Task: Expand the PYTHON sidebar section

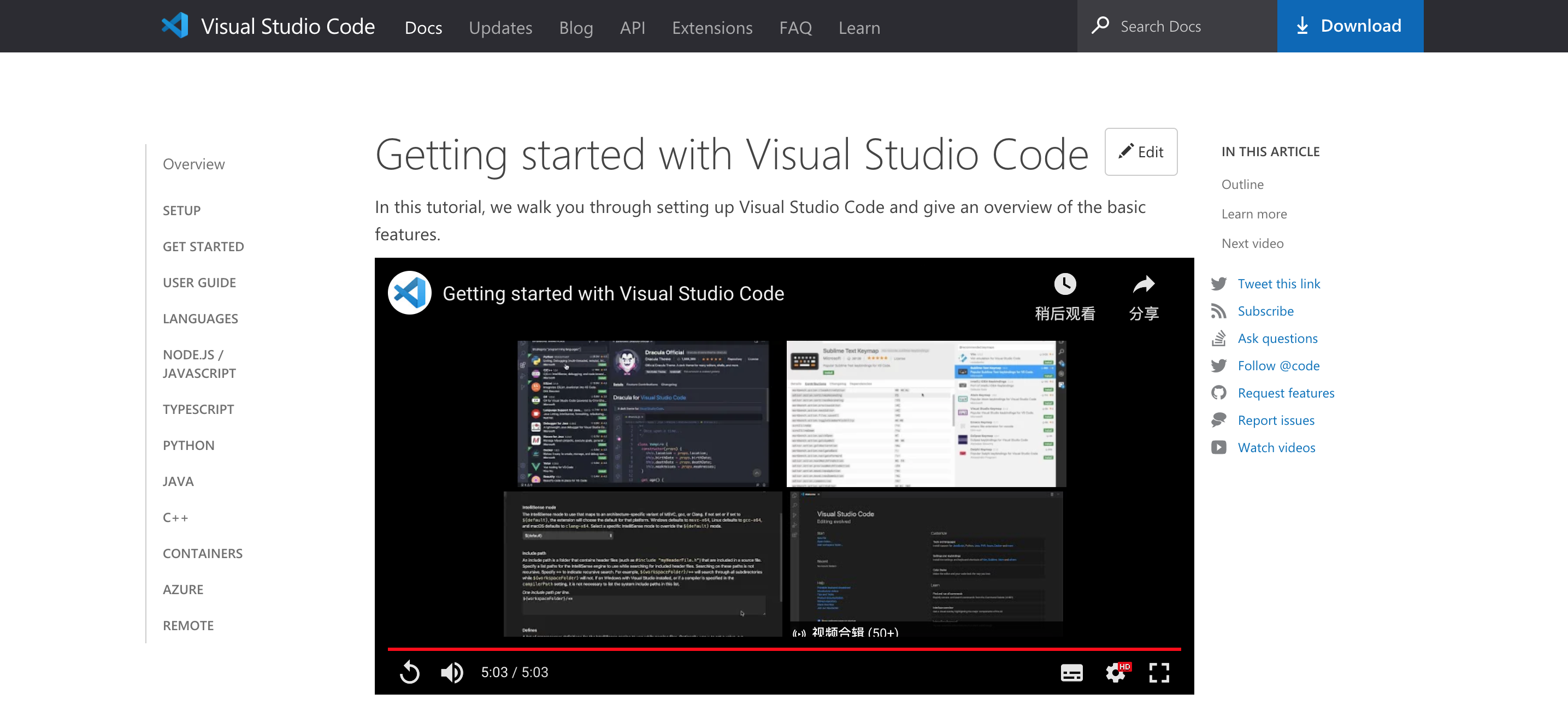Action: (x=188, y=446)
